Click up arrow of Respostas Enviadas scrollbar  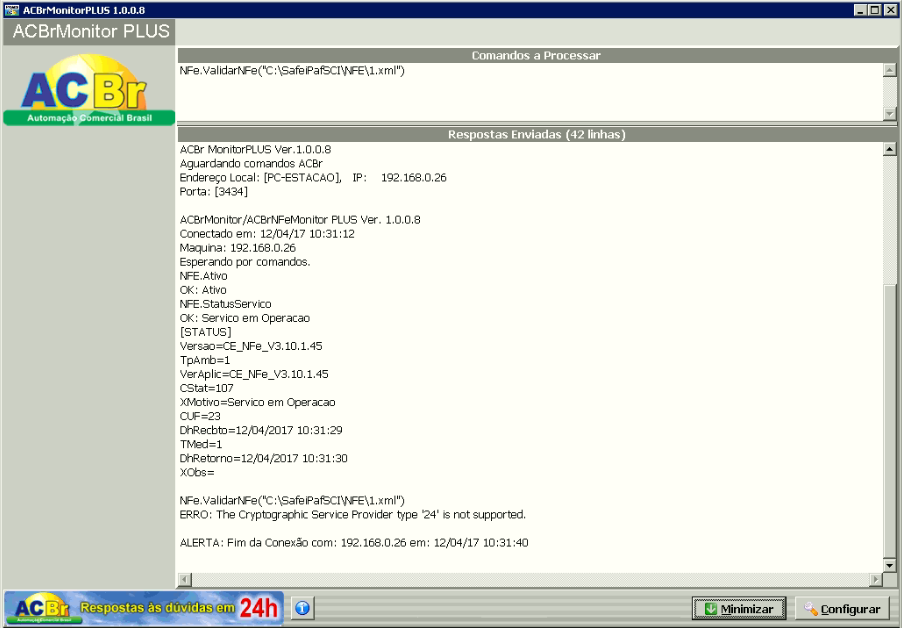[x=889, y=149]
